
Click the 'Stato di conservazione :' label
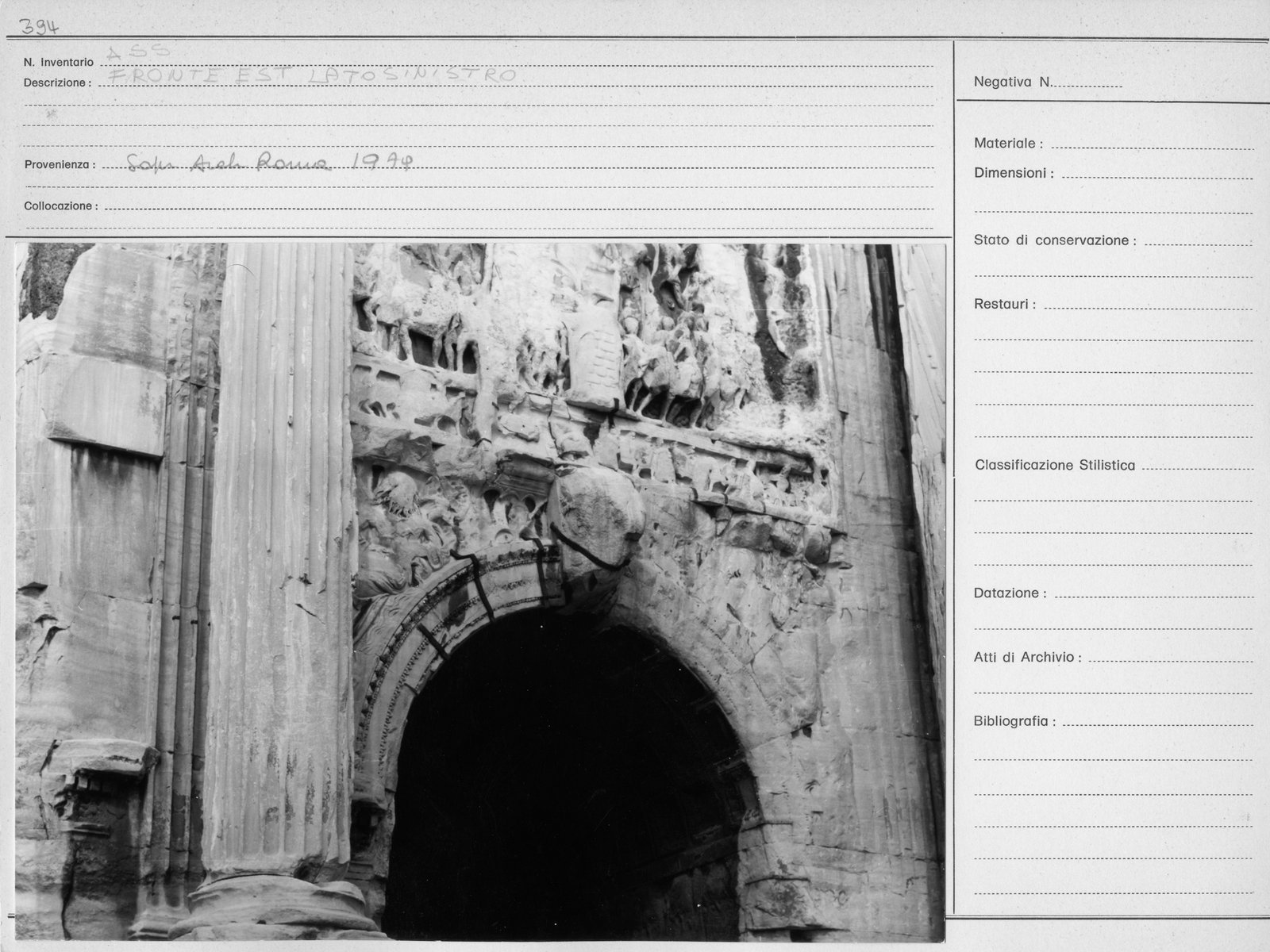coord(1055,240)
